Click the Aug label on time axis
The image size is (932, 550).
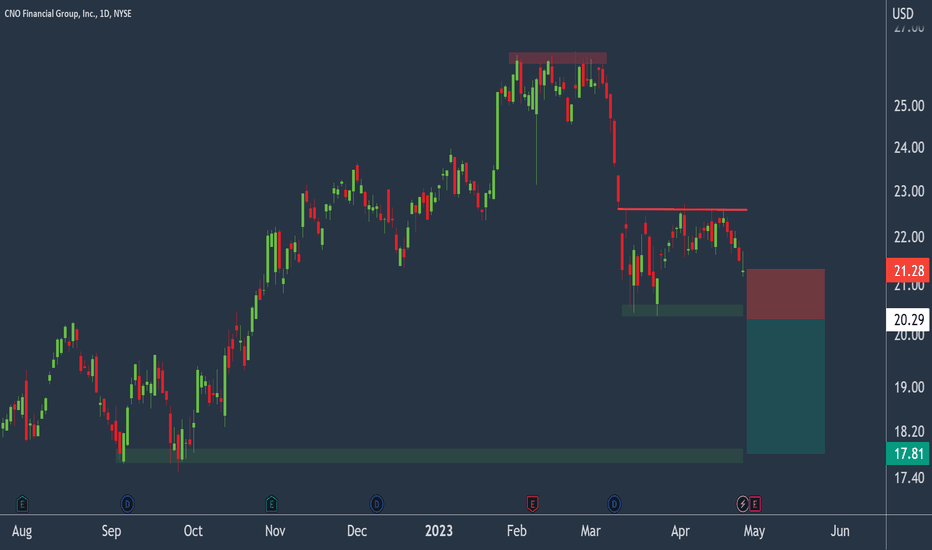tap(22, 531)
